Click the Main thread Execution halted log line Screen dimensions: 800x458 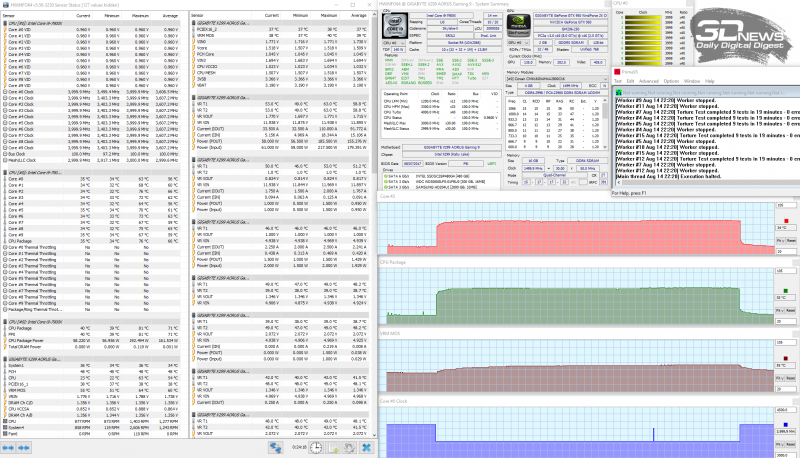click(x=668, y=176)
